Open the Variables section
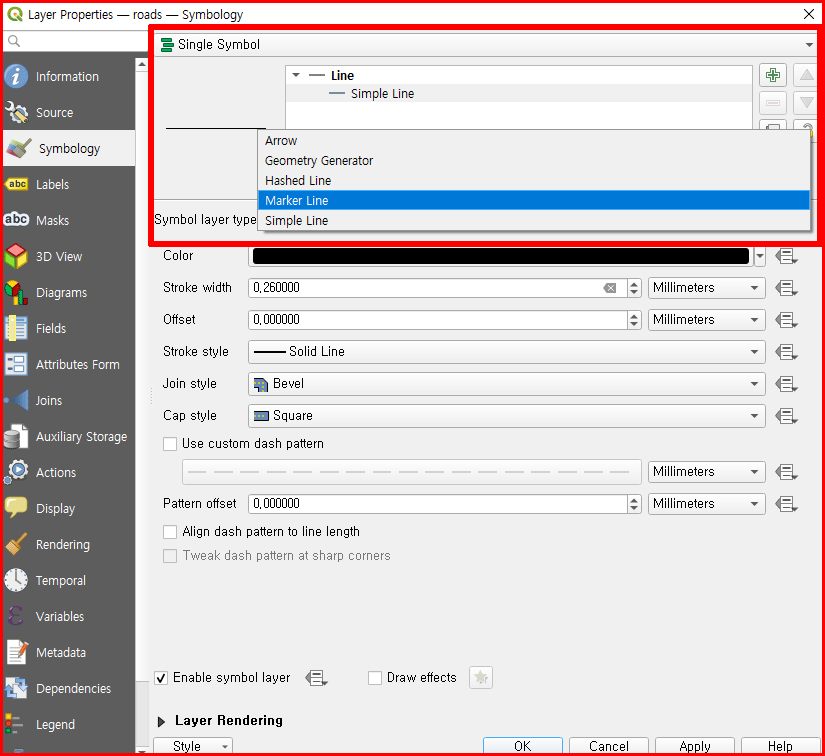Screen dimensions: 825x756 pos(68,617)
